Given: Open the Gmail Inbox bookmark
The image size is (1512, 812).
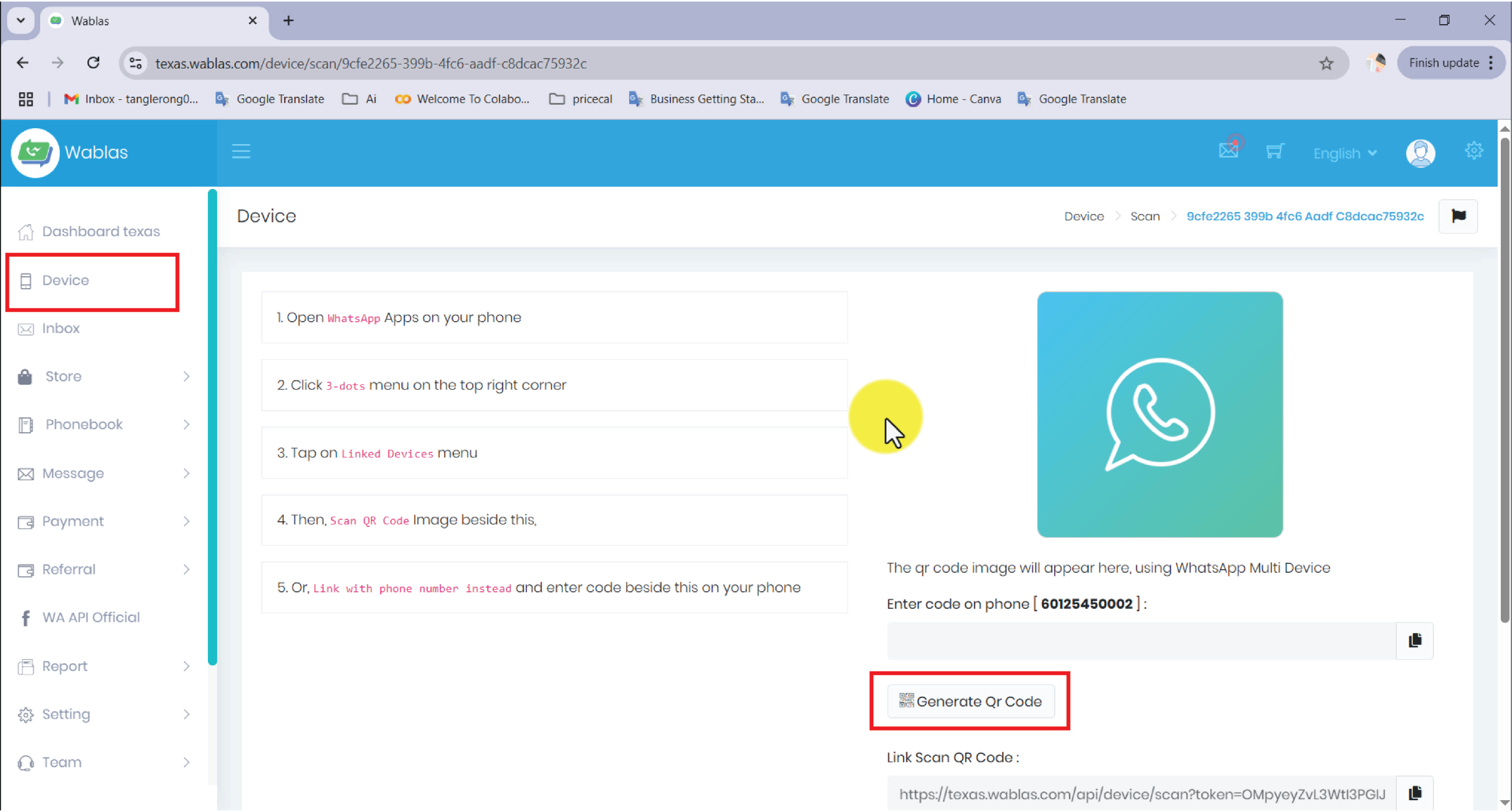Looking at the screenshot, I should (x=131, y=99).
